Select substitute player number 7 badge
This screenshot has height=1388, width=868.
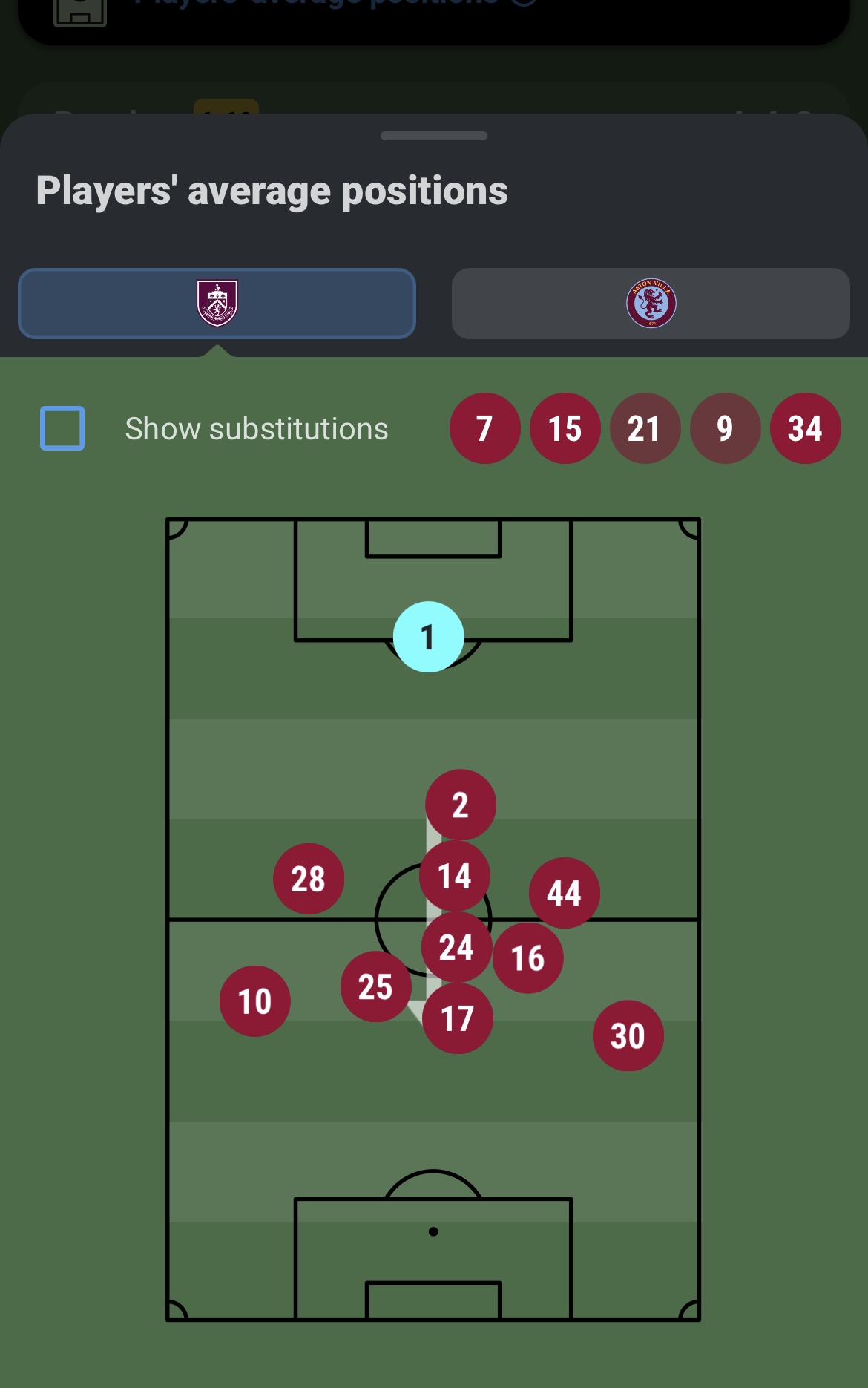(x=484, y=428)
